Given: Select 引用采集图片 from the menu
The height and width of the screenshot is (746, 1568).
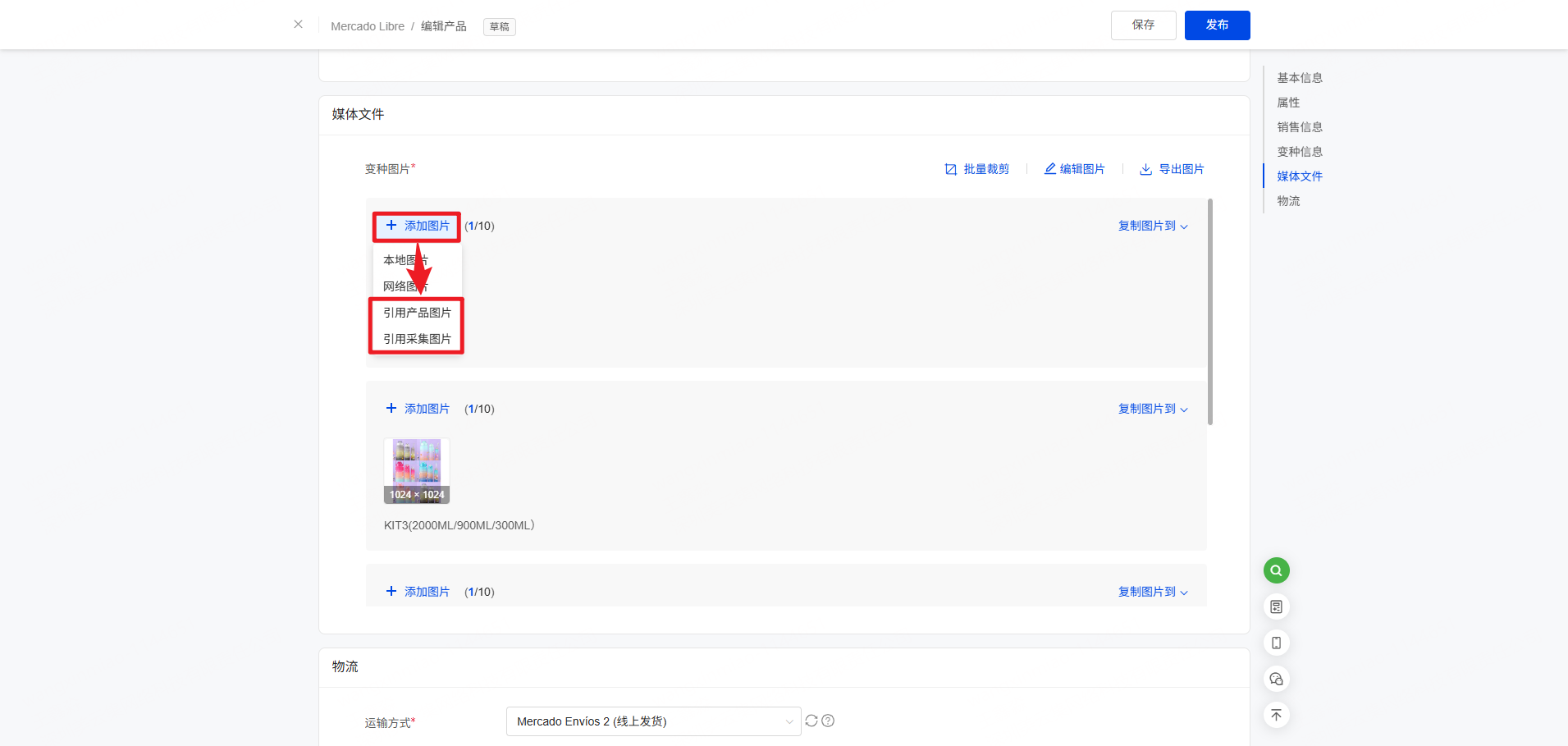Looking at the screenshot, I should 417,339.
